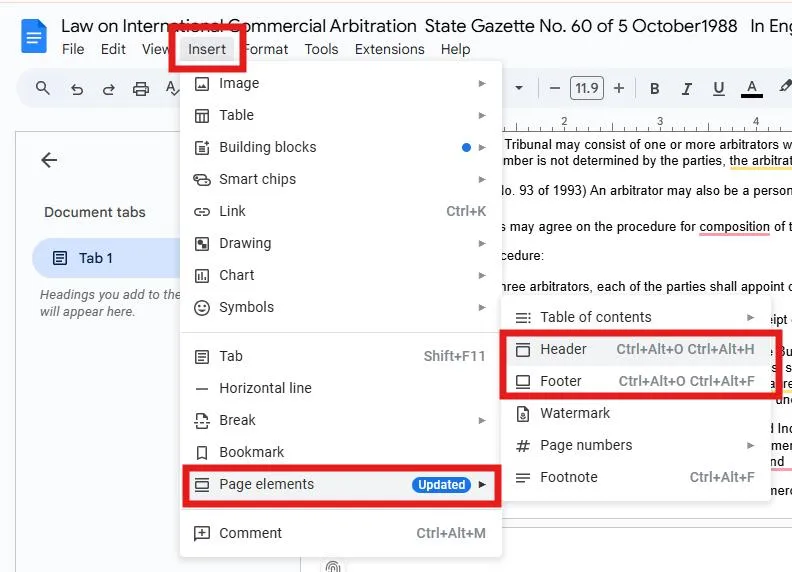792x572 pixels.
Task: Print the document via printer icon
Action: point(141,89)
